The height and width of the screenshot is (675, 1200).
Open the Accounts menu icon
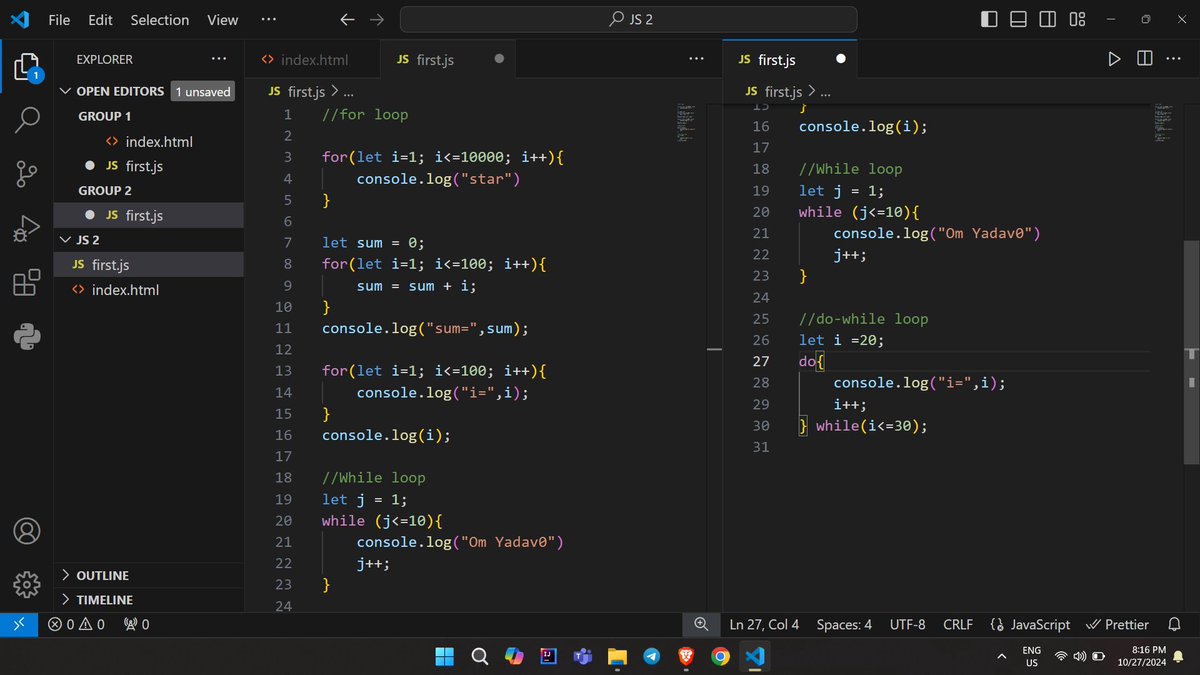27,530
